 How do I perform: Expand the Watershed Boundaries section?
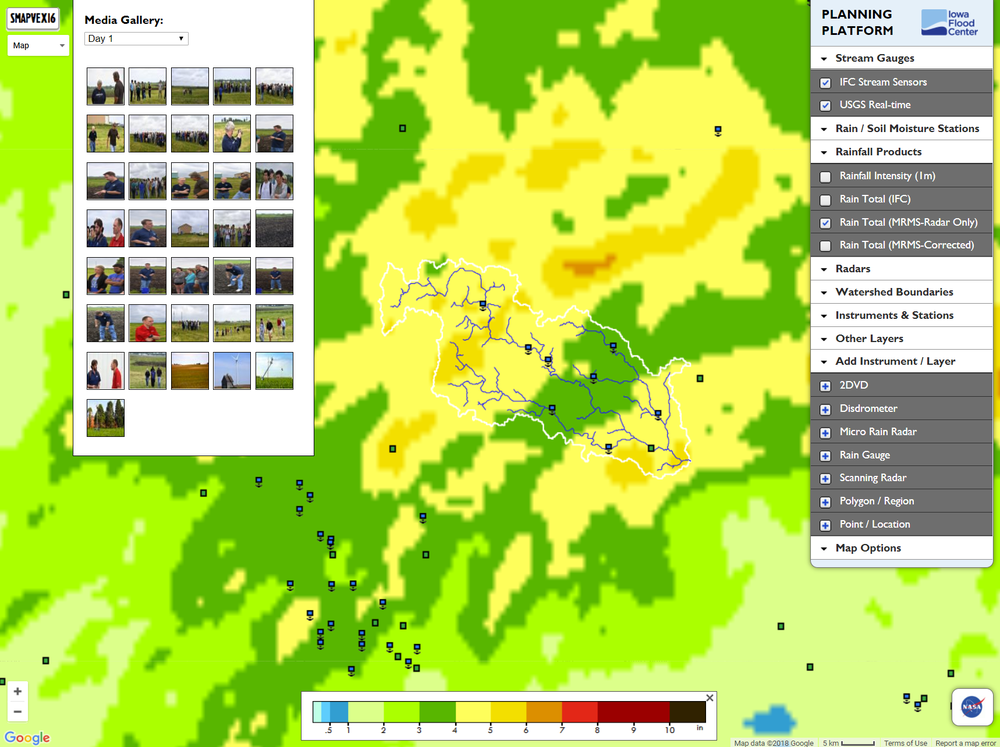click(893, 292)
